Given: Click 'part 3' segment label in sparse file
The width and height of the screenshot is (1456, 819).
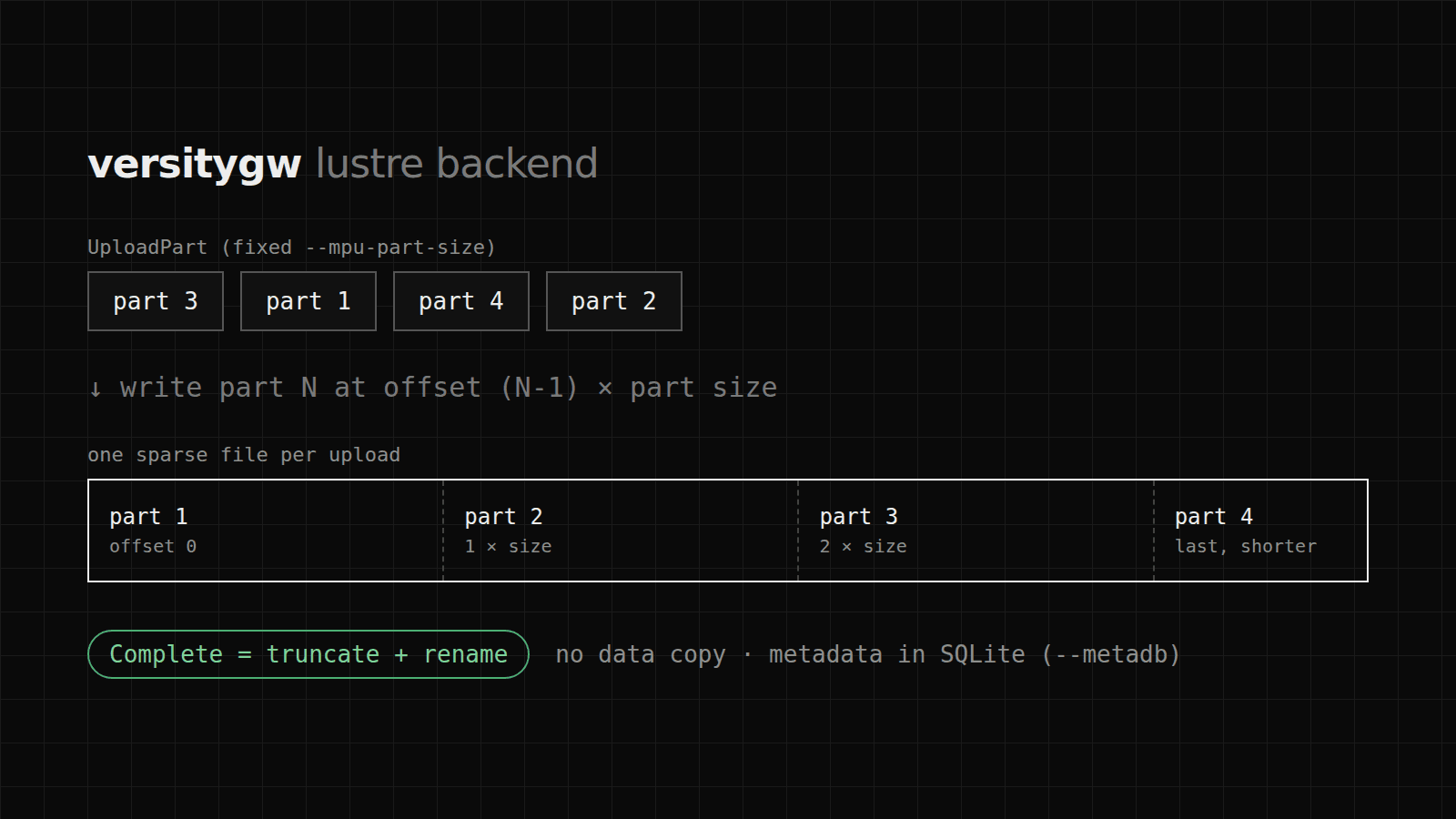Looking at the screenshot, I should pos(858,517).
